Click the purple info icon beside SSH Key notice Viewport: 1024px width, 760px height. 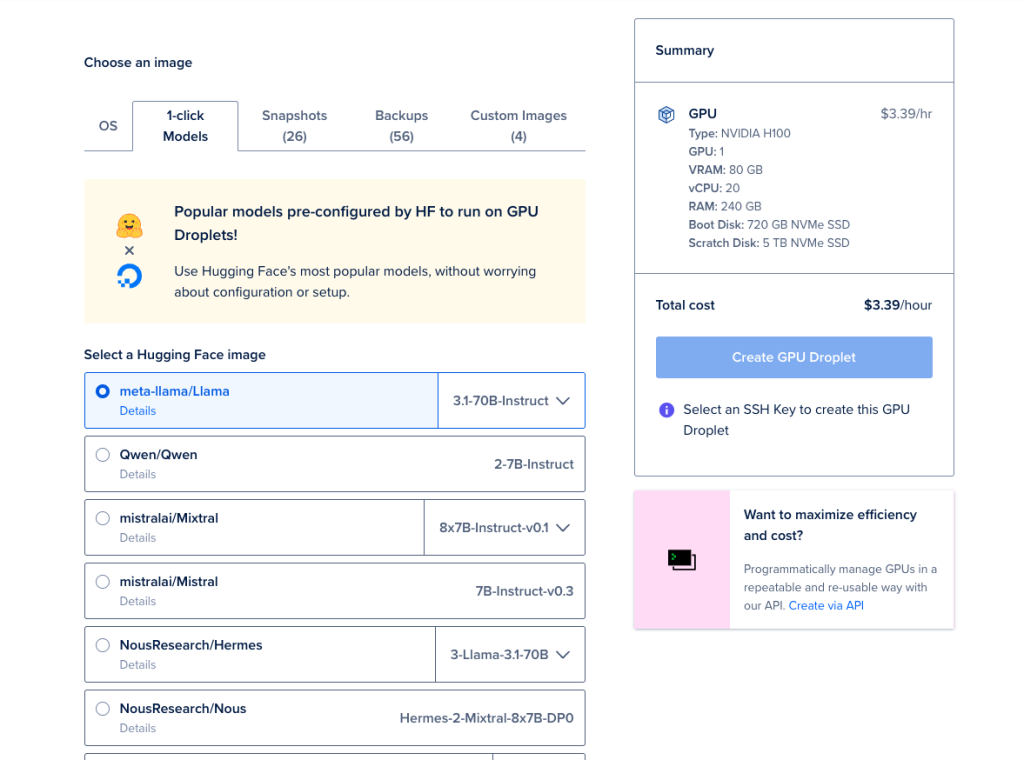pos(666,410)
